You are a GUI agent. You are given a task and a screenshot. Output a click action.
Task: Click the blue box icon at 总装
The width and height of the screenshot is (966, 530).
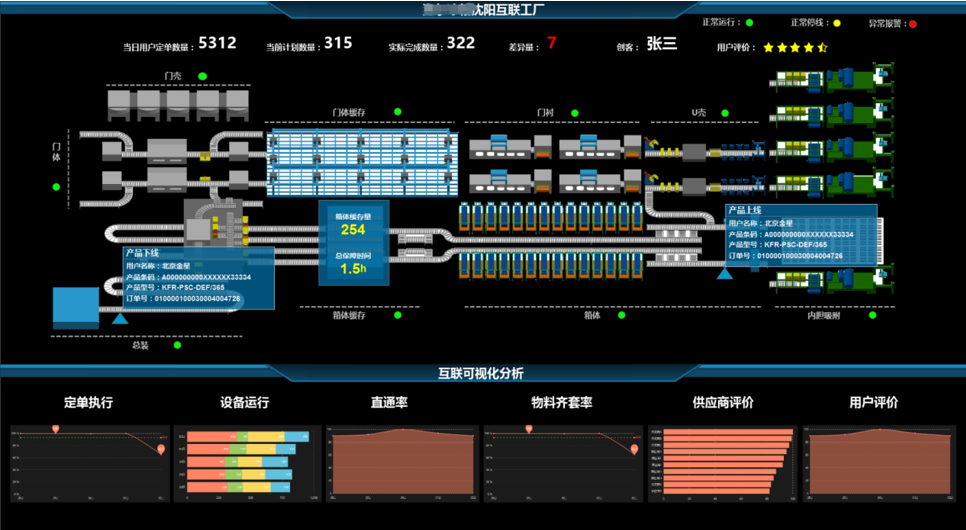[76, 306]
